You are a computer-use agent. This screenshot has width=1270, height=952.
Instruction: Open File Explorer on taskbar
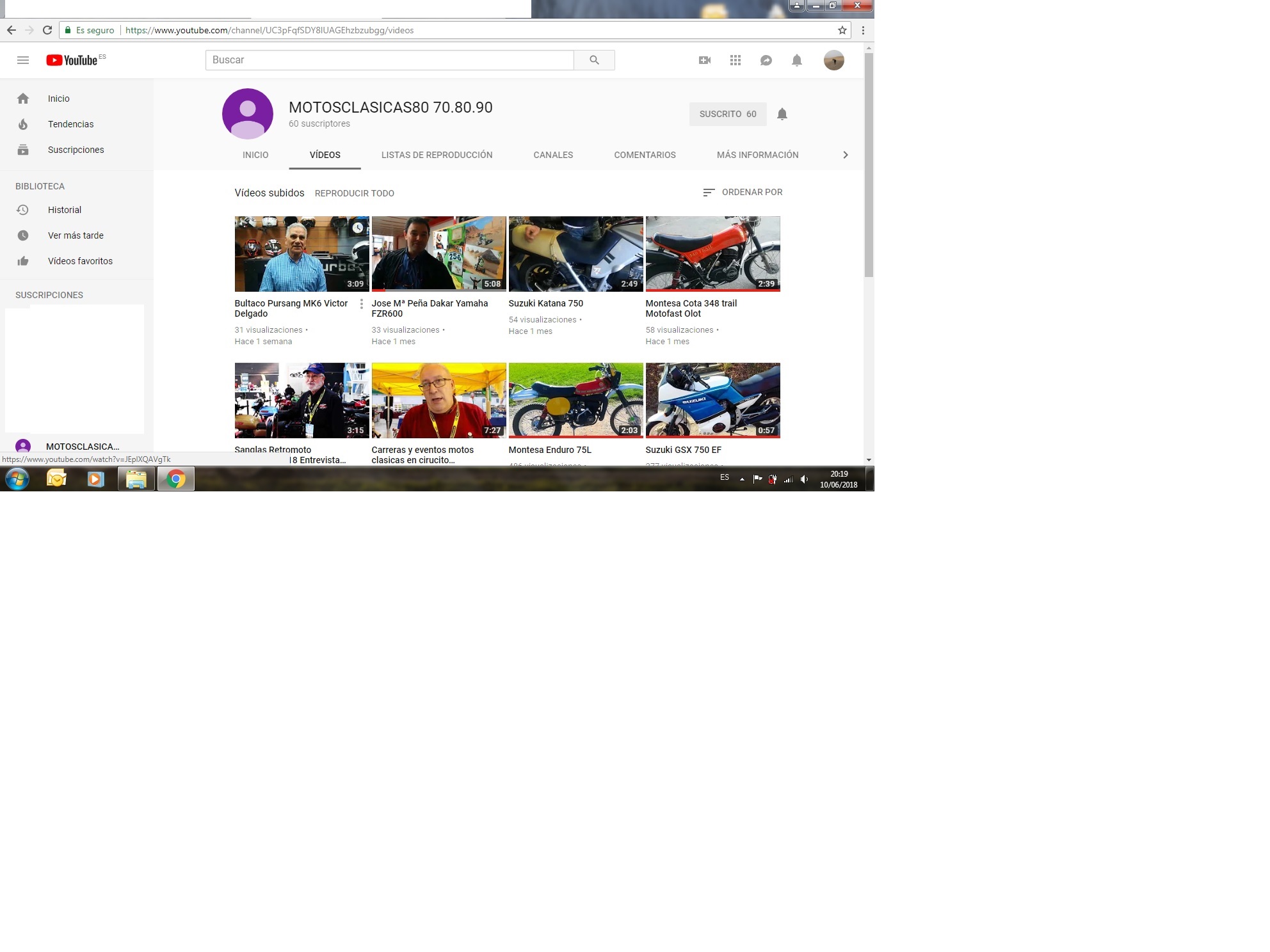[x=136, y=479]
